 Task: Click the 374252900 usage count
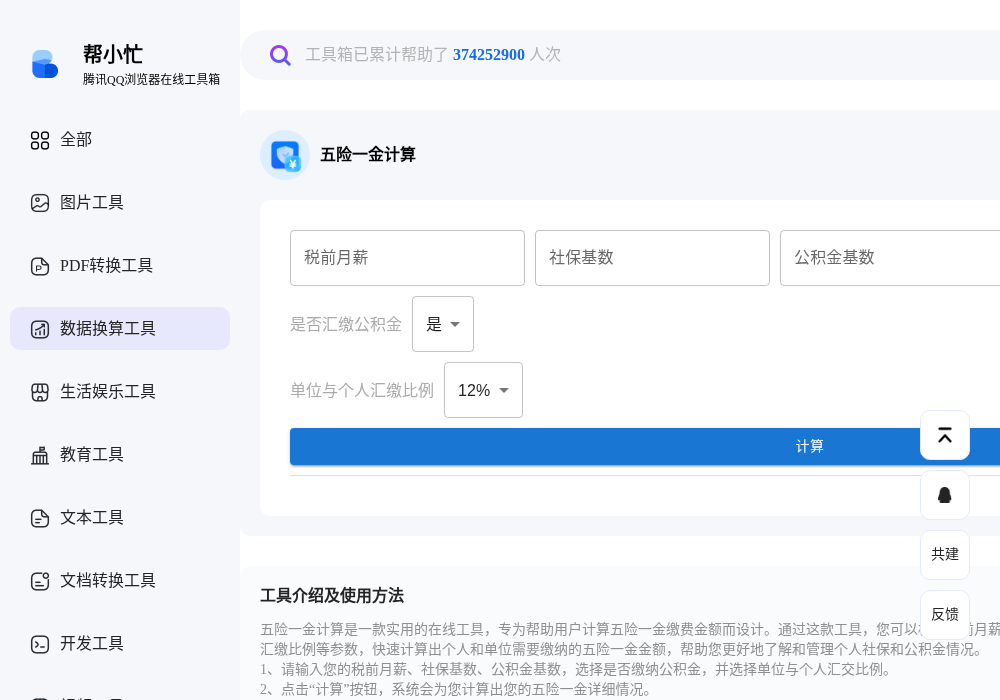pos(489,55)
